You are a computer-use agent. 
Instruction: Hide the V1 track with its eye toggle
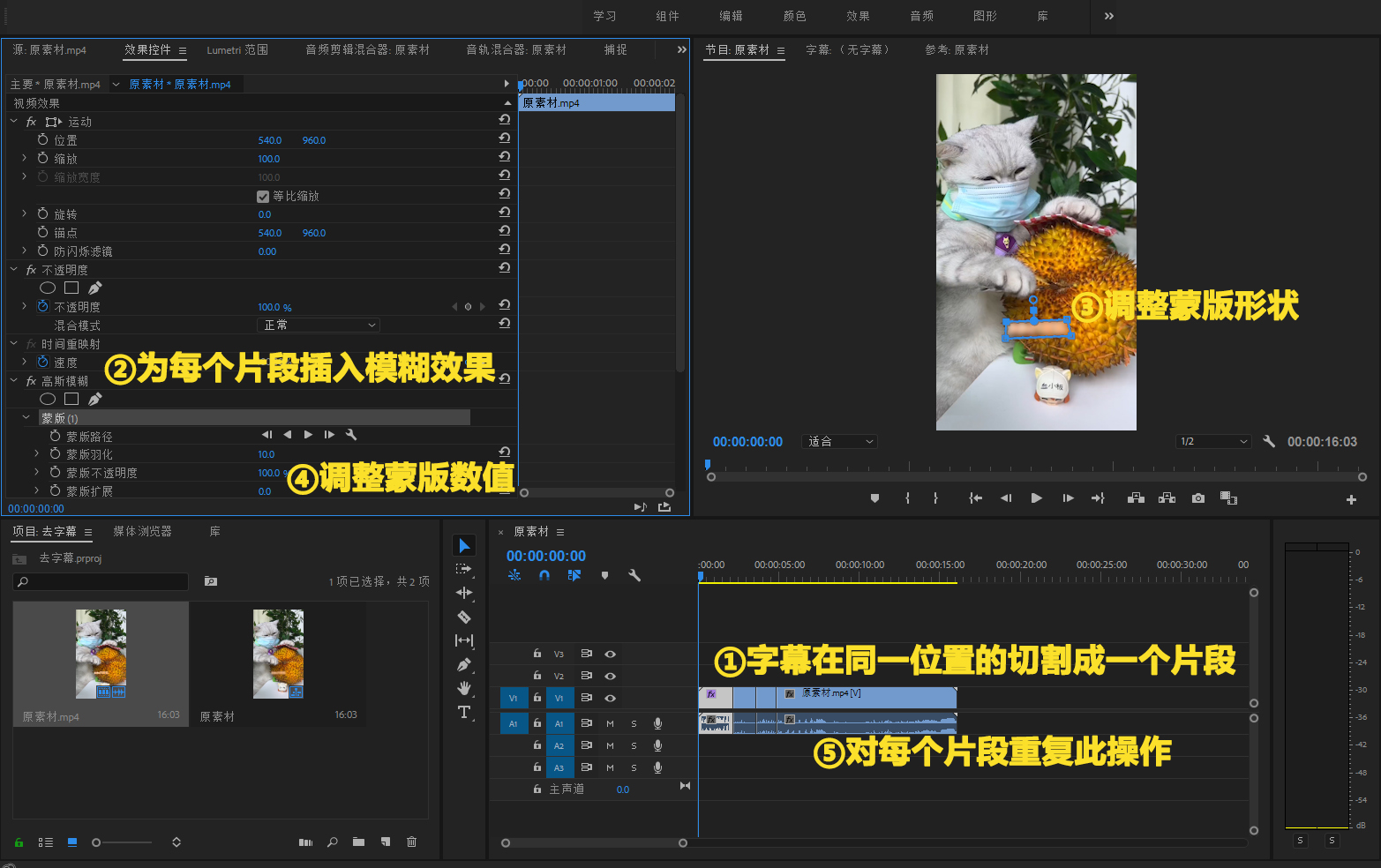coord(610,698)
